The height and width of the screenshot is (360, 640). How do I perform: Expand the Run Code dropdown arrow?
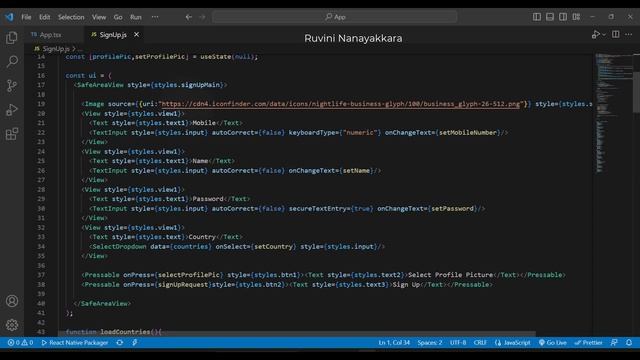[604, 35]
